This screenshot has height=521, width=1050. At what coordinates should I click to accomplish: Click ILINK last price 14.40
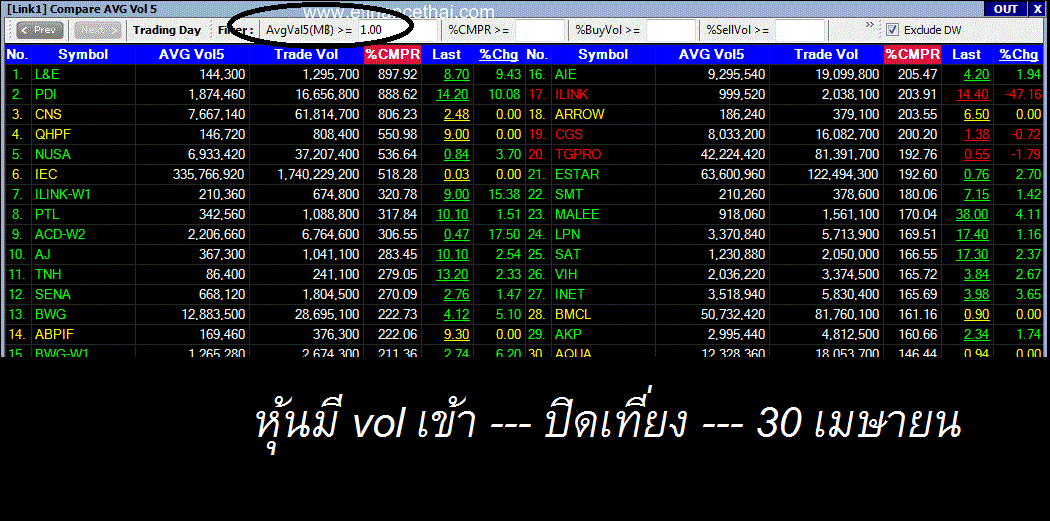[x=972, y=94]
